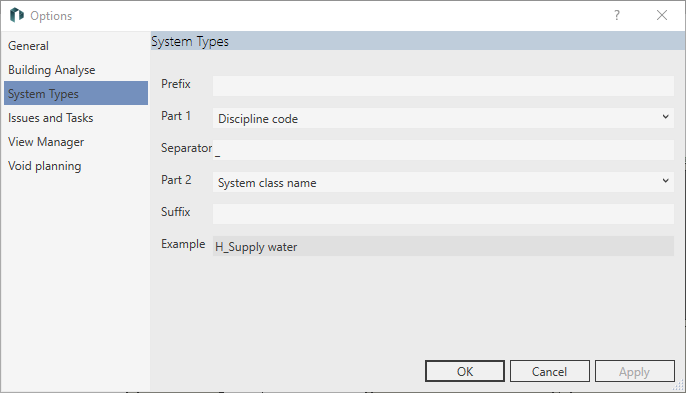The width and height of the screenshot is (686, 393).
Task: Click the Options app logo icon
Action: (x=17, y=15)
